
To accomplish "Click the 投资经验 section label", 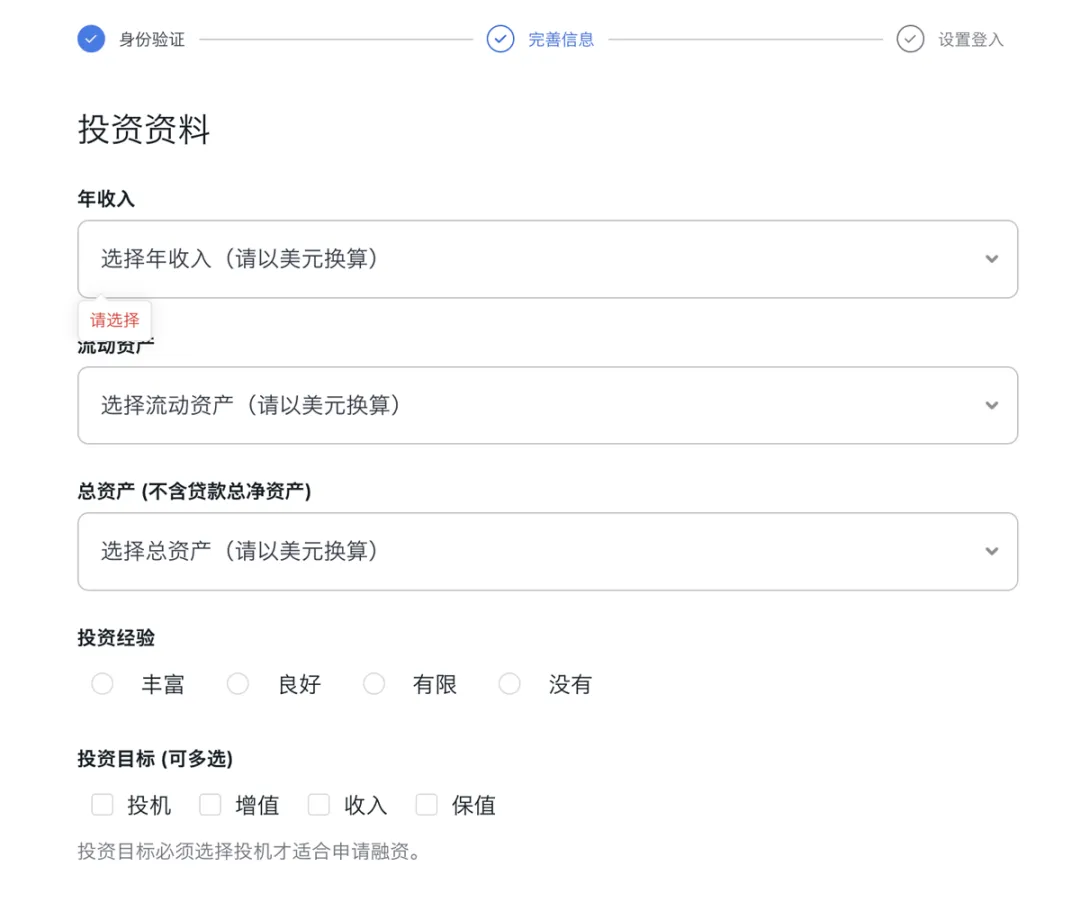I will 116,638.
